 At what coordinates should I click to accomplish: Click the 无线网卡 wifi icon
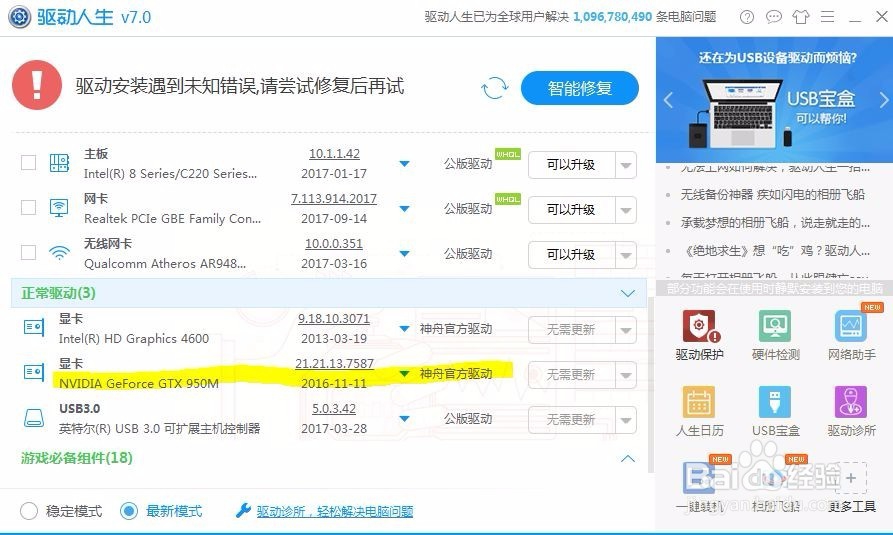(59, 252)
